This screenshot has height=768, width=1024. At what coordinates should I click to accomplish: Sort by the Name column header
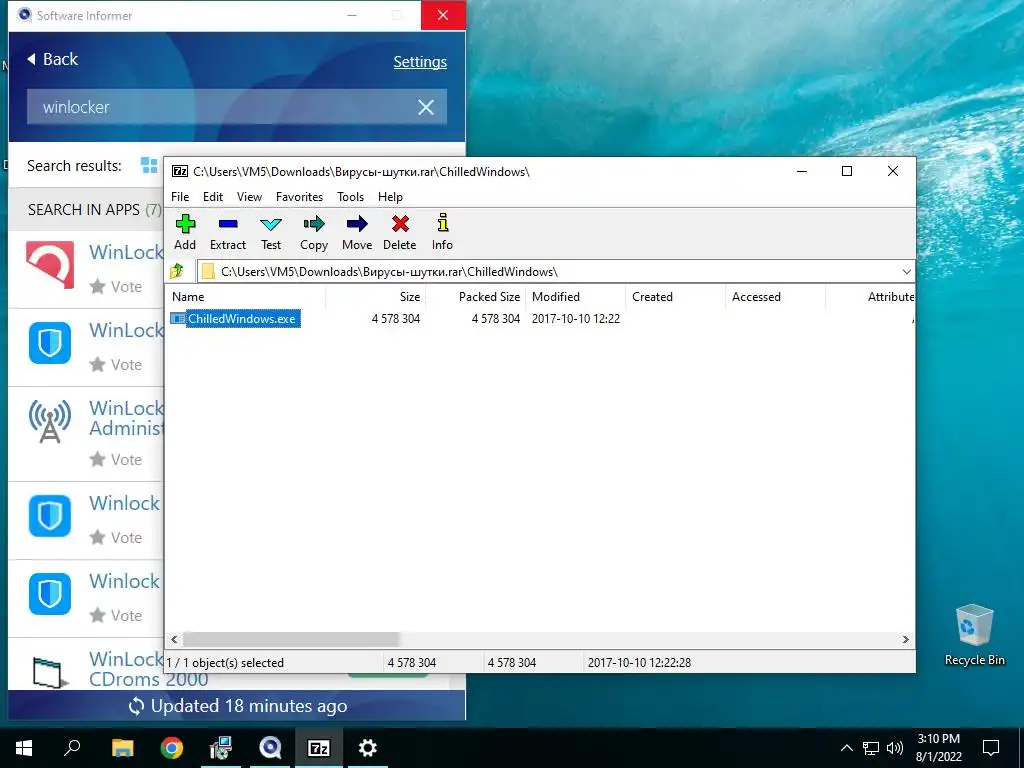tap(245, 296)
